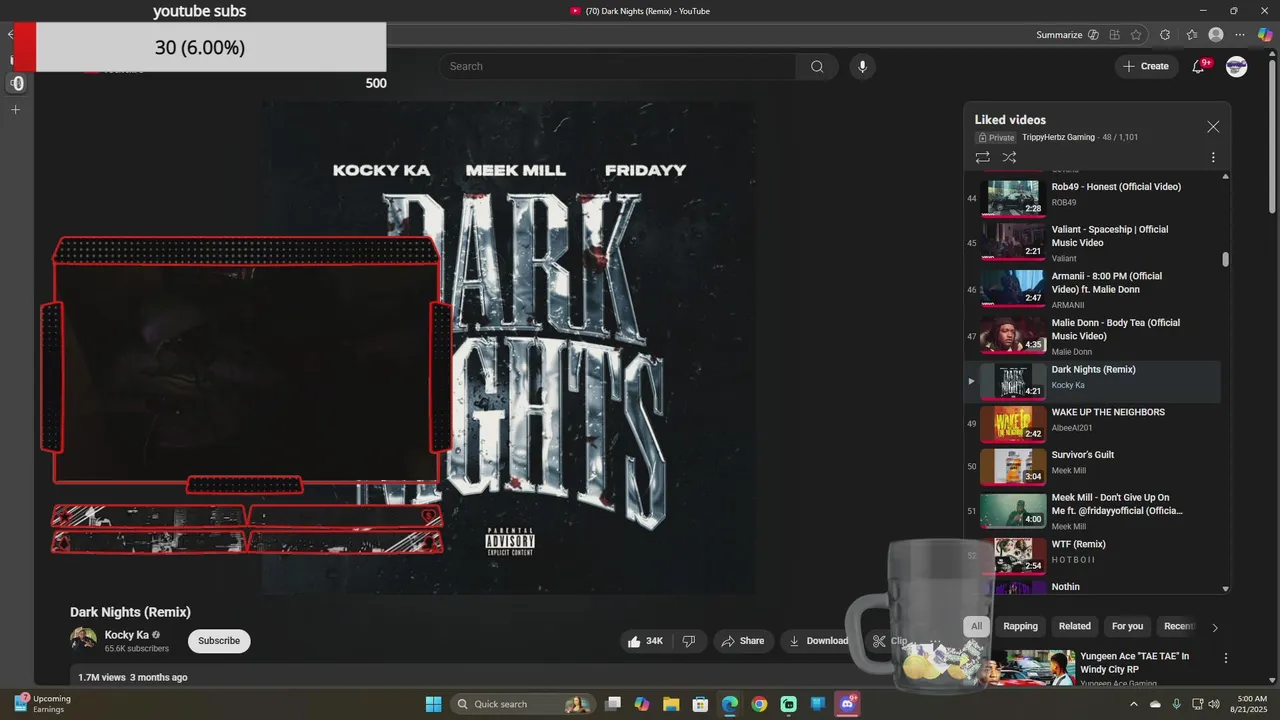Viewport: 1280px width, 720px height.
Task: Open Edge profile avatar
Action: [1216, 34]
